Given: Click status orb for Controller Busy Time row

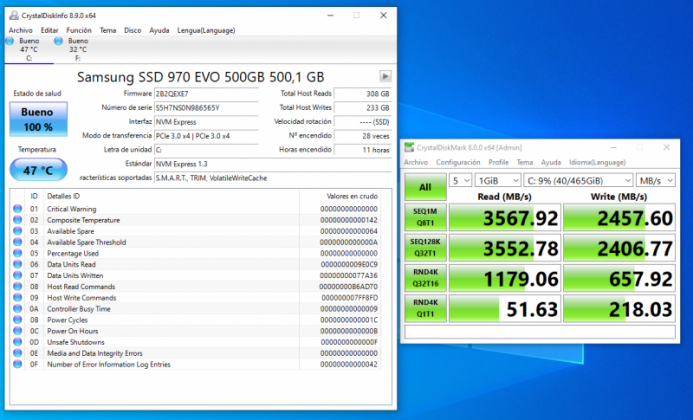Looking at the screenshot, I should [18, 309].
